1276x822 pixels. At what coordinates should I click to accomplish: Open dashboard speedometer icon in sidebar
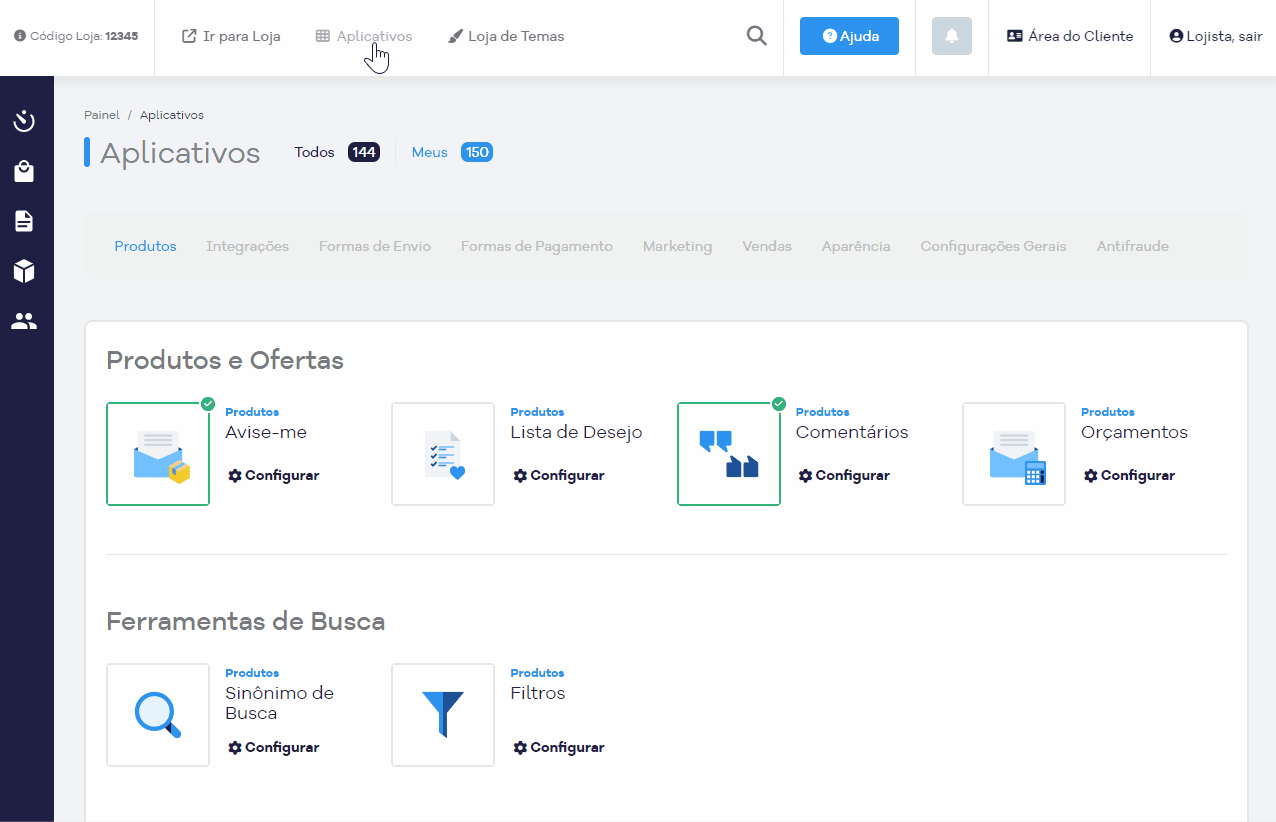[x=24, y=122]
